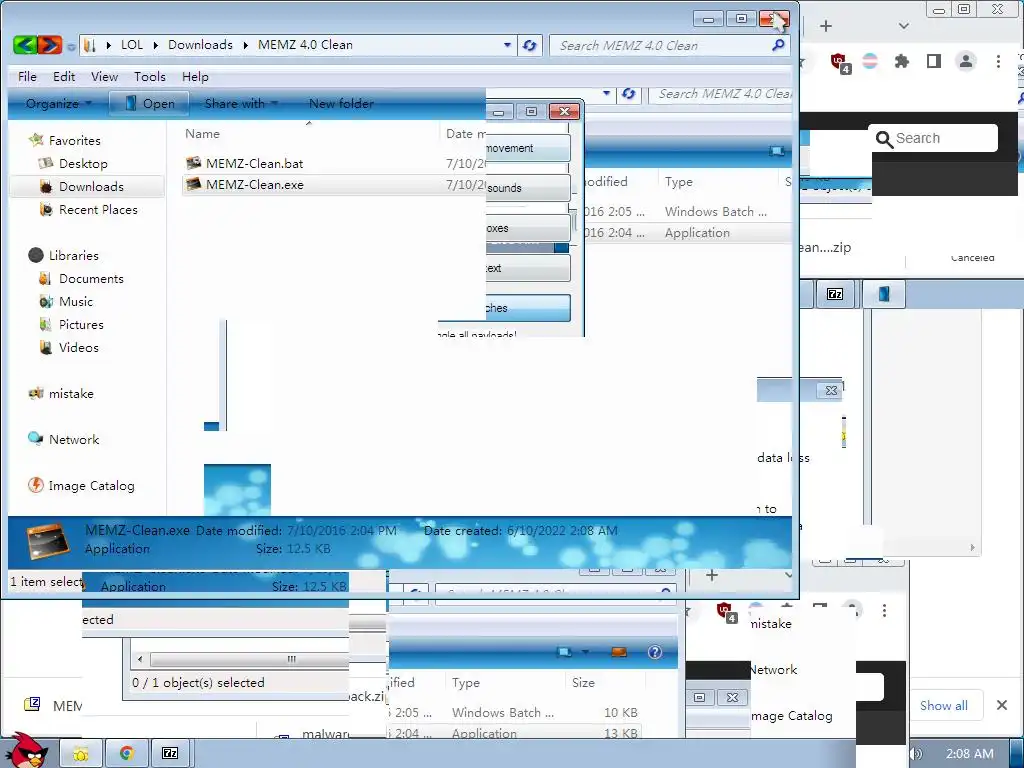Click the Angry Birds Start button

coord(27,749)
